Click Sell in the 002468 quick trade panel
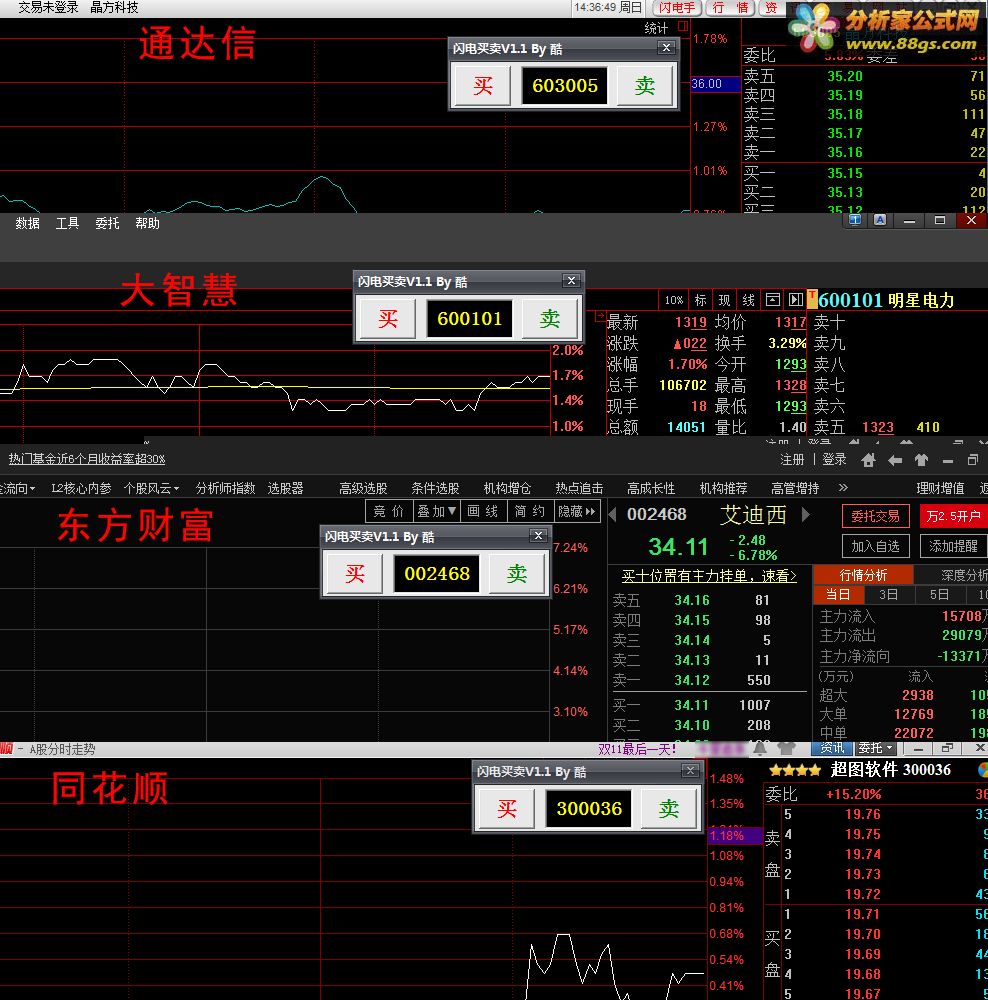Screen dimensions: 988x1000 [517, 573]
